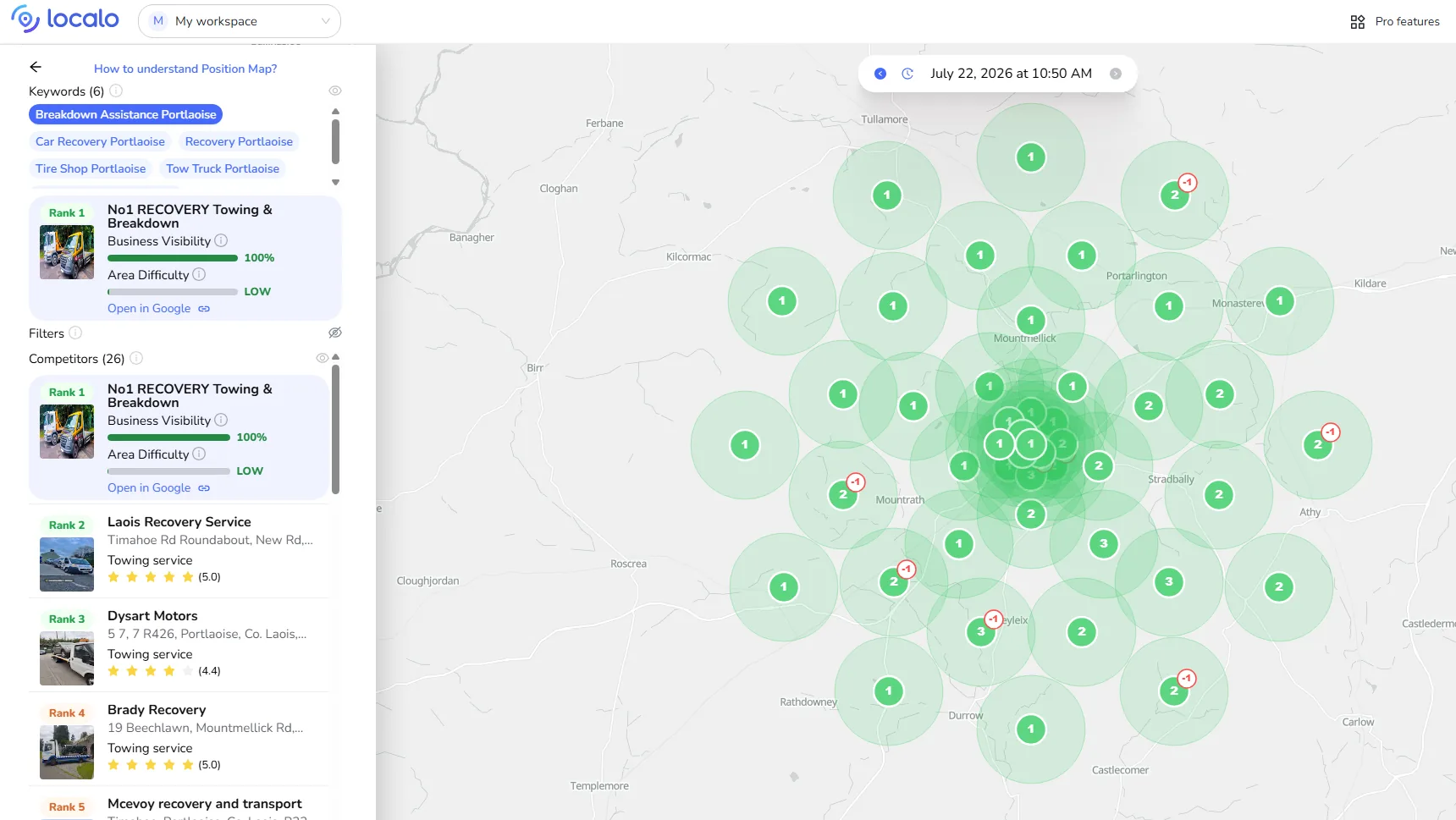This screenshot has width=1456, height=820.
Task: Open in Google link in competitors card
Action: pyautogui.click(x=158, y=488)
